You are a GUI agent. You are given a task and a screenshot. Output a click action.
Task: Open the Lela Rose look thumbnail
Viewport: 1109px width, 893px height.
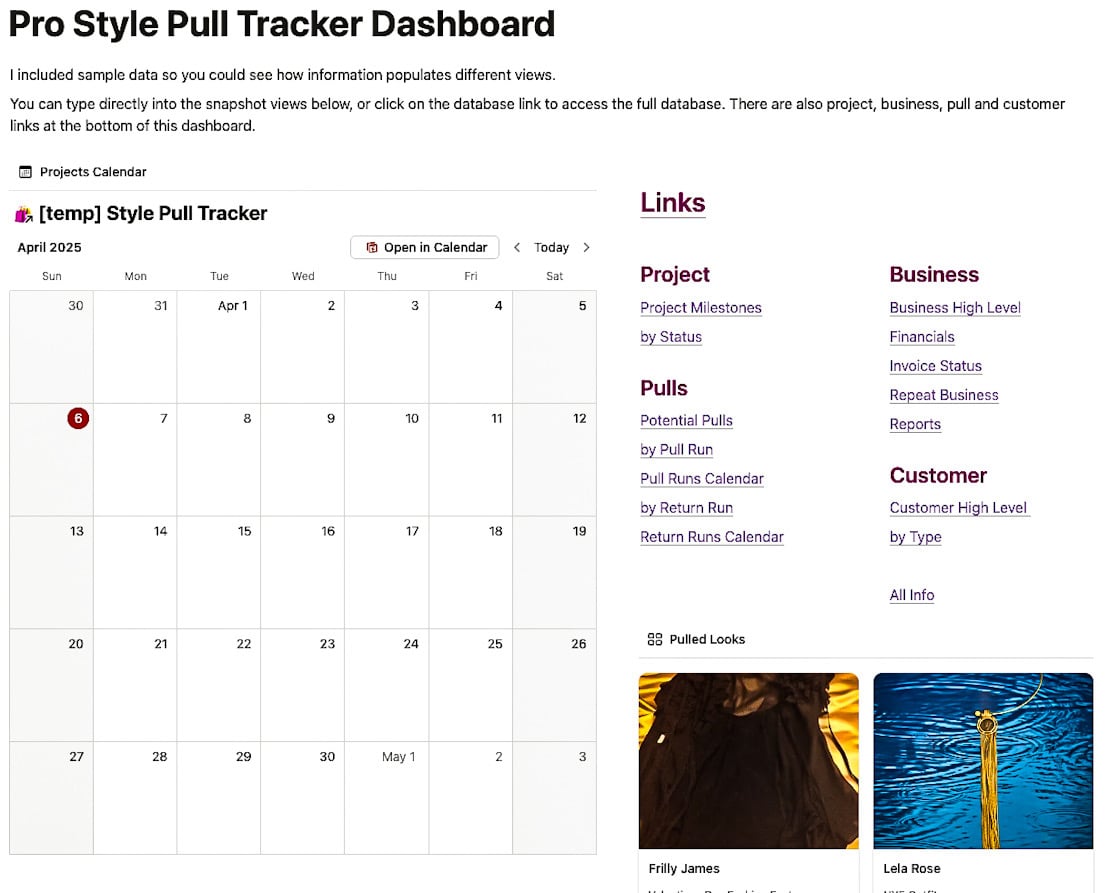pyautogui.click(x=983, y=761)
